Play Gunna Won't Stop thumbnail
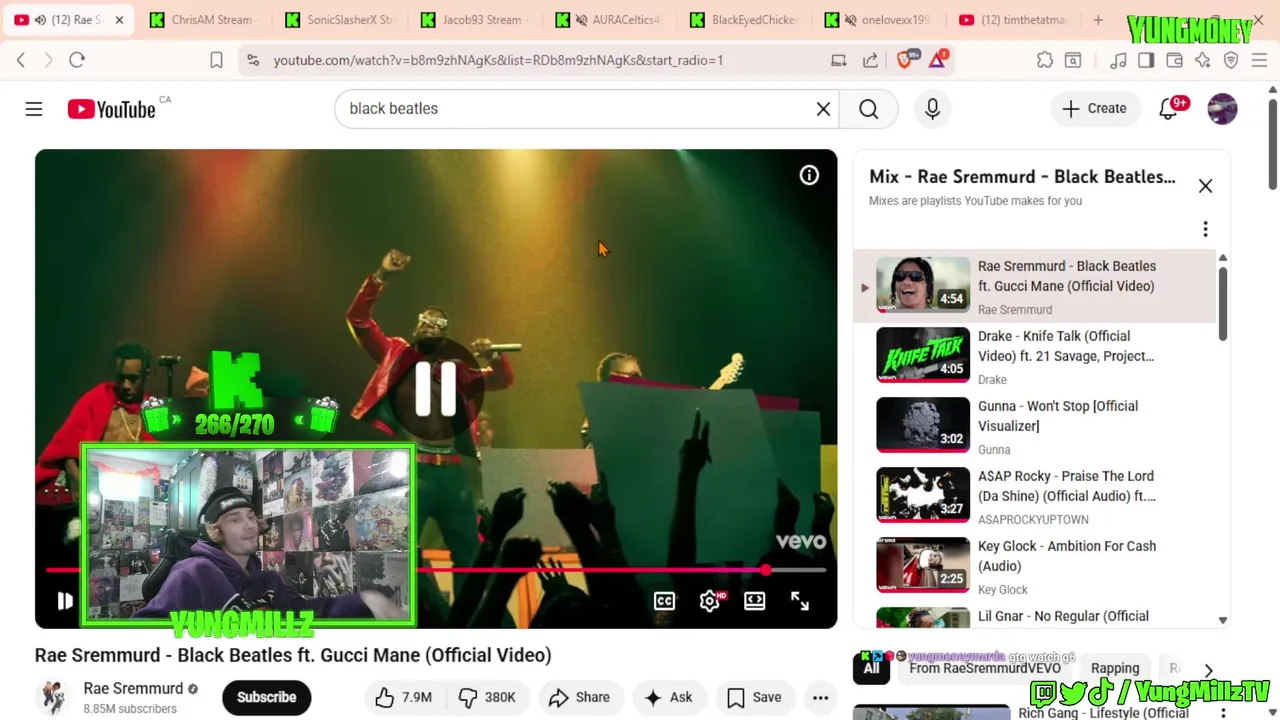The image size is (1280, 720). pyautogui.click(x=922, y=425)
